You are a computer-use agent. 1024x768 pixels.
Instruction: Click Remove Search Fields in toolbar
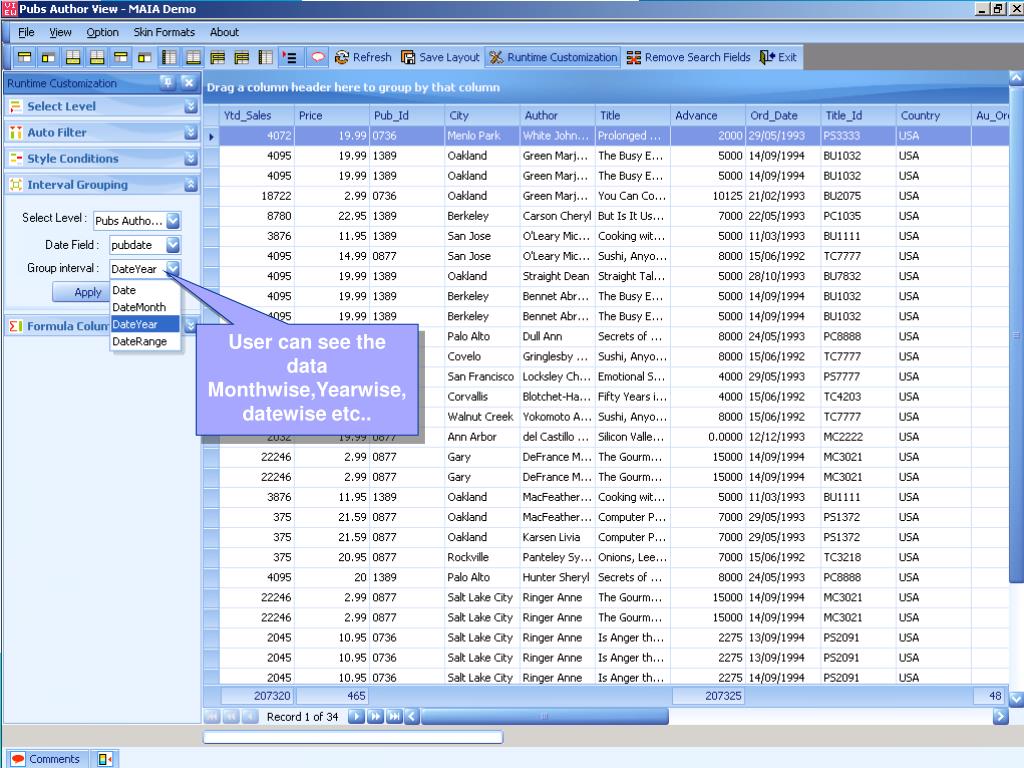pos(688,57)
